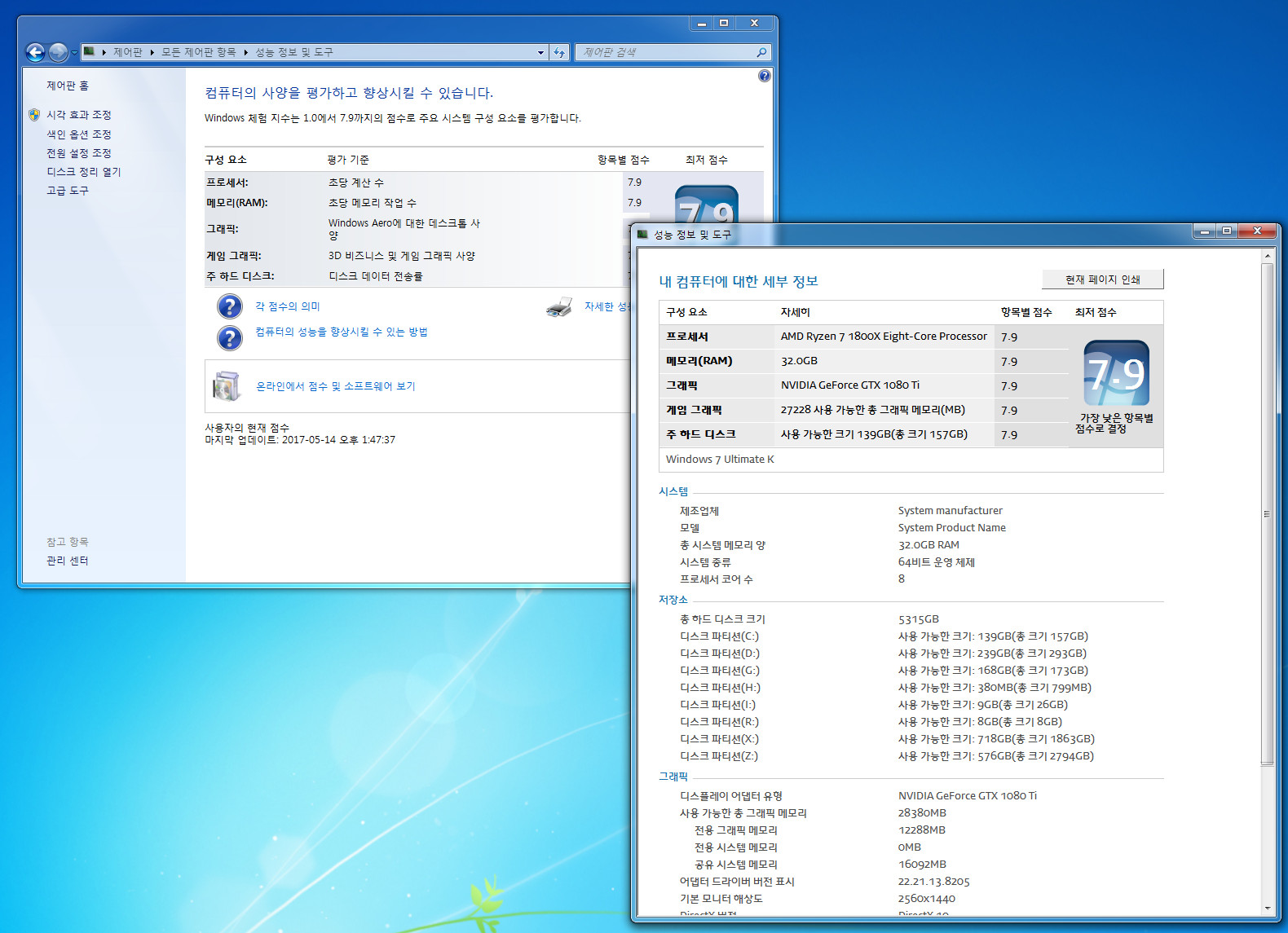Click the vertical scrollbar thumb in detail window
The height and width of the screenshot is (933, 1288).
coord(1267,514)
